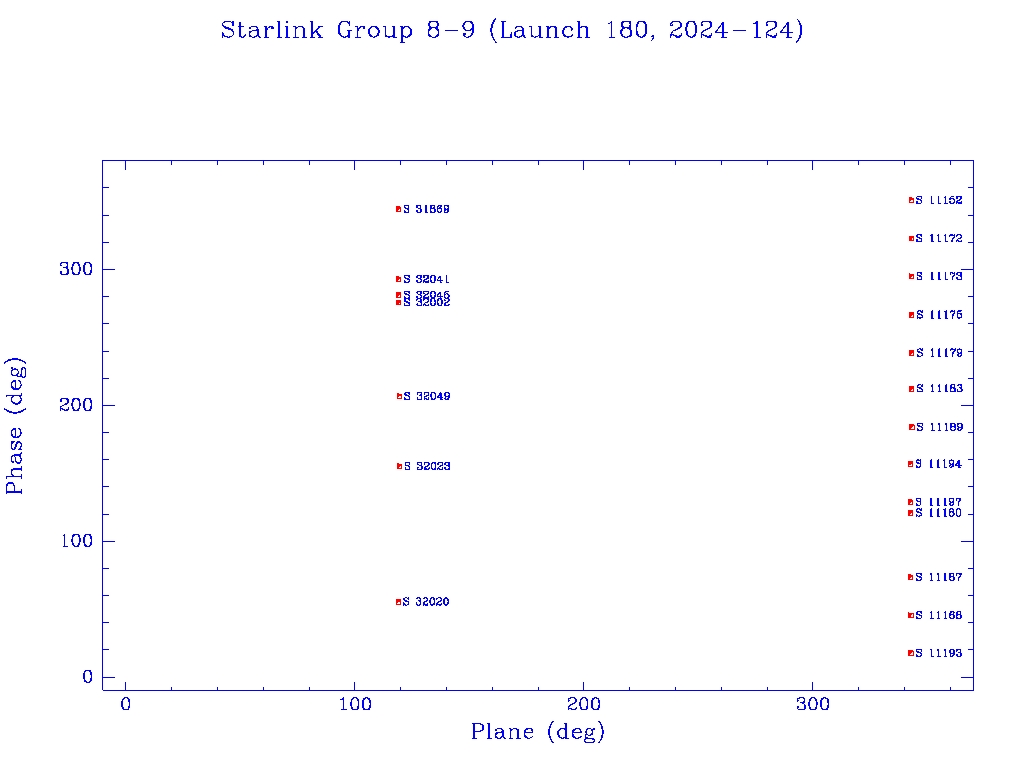This screenshot has width=1024, height=768.
Task: Click the S 32002 satellite label
Action: pos(426,303)
